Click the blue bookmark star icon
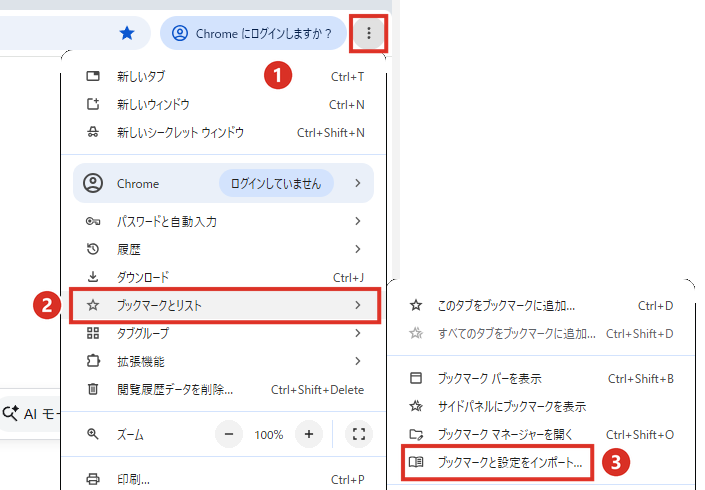This screenshot has height=490, width=705. tap(127, 33)
